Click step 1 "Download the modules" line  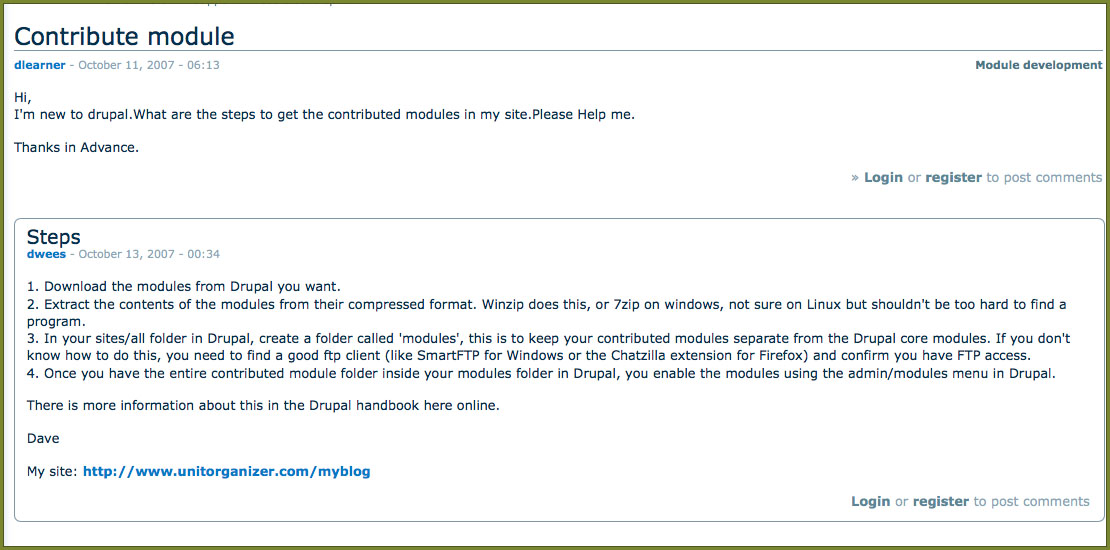(184, 286)
